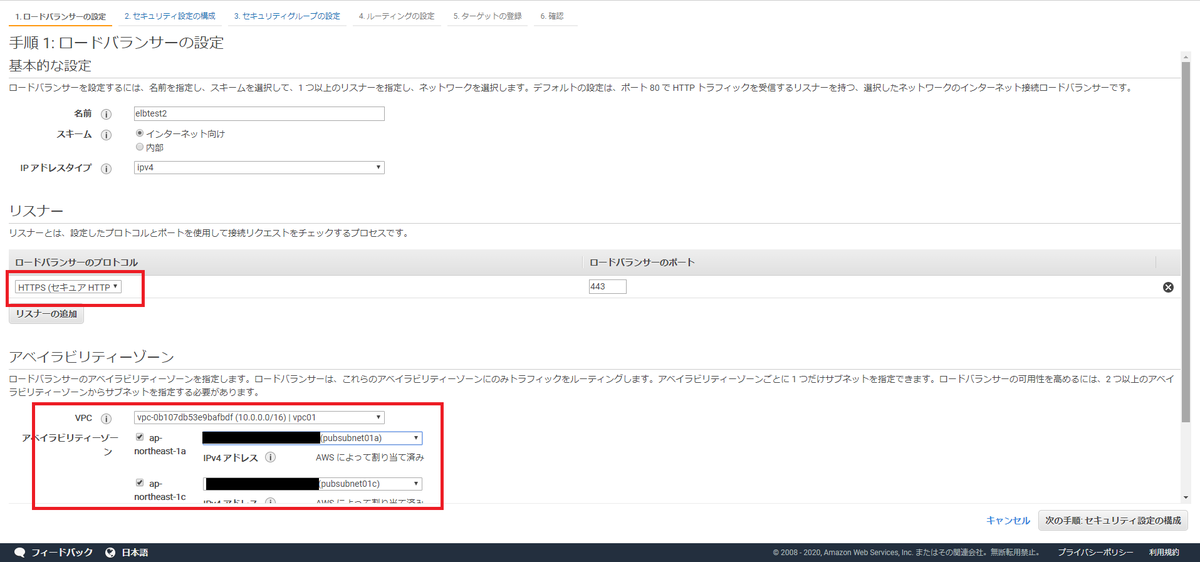The height and width of the screenshot is (562, 1200).
Task: Open the プライバシーポリシー link
Action: [1096, 552]
